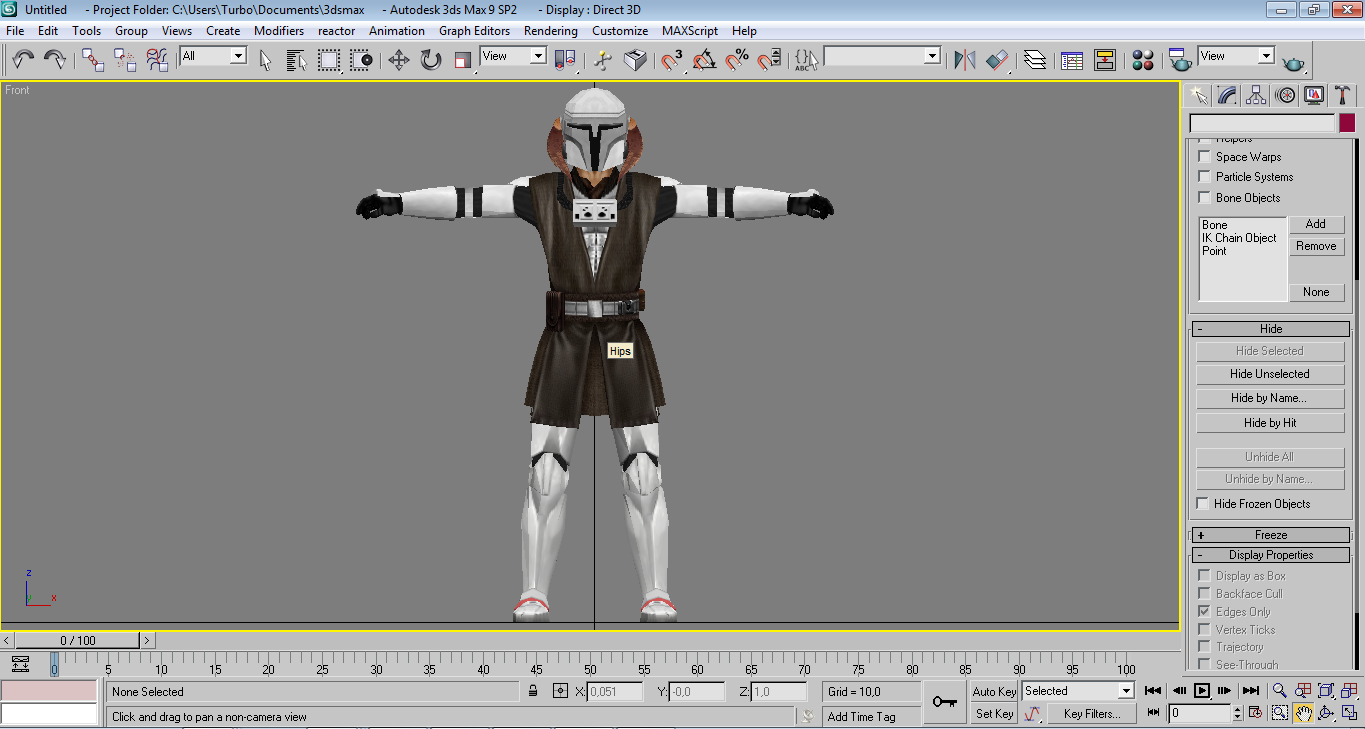Screen dimensions: 1365x729
Task: Open the Graph Editors menu
Action: [475, 31]
